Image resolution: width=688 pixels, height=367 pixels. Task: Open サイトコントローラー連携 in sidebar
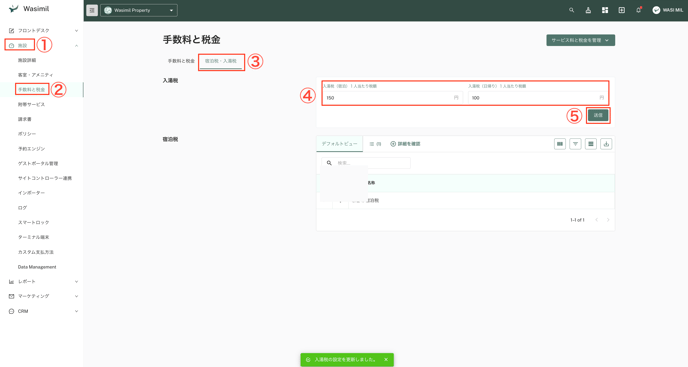click(x=45, y=178)
